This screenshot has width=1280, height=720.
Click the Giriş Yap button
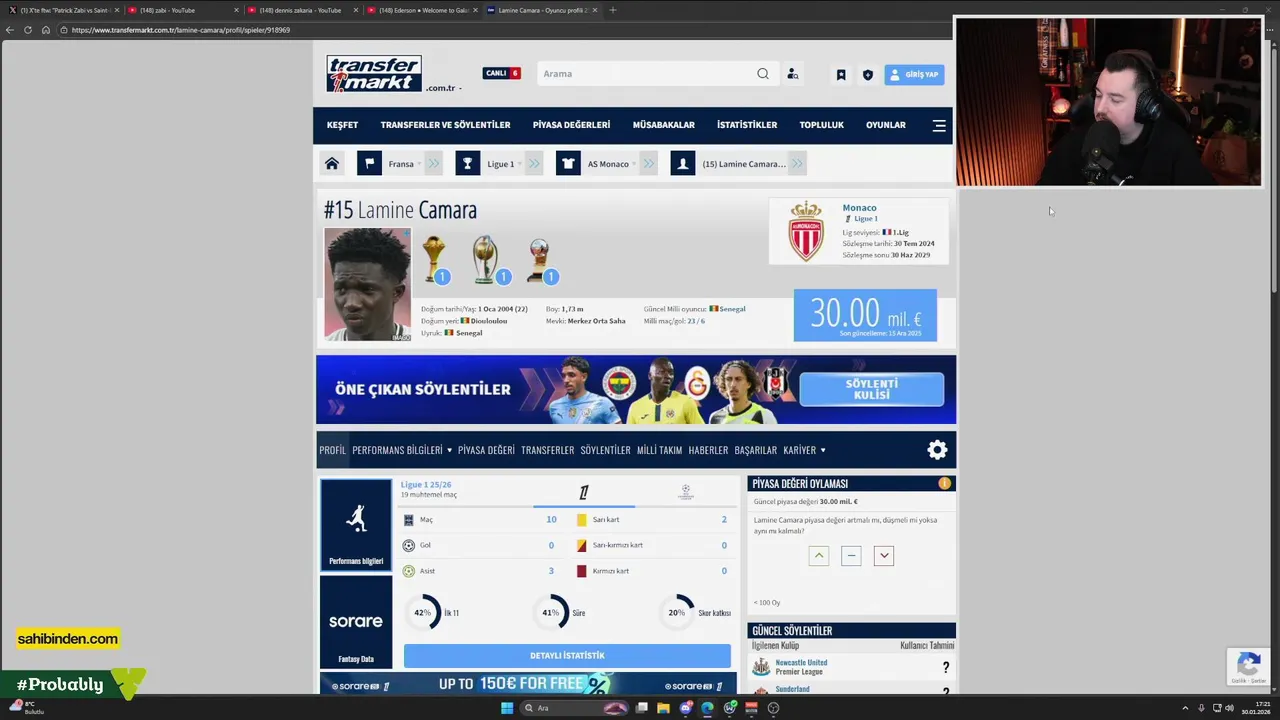tap(914, 75)
